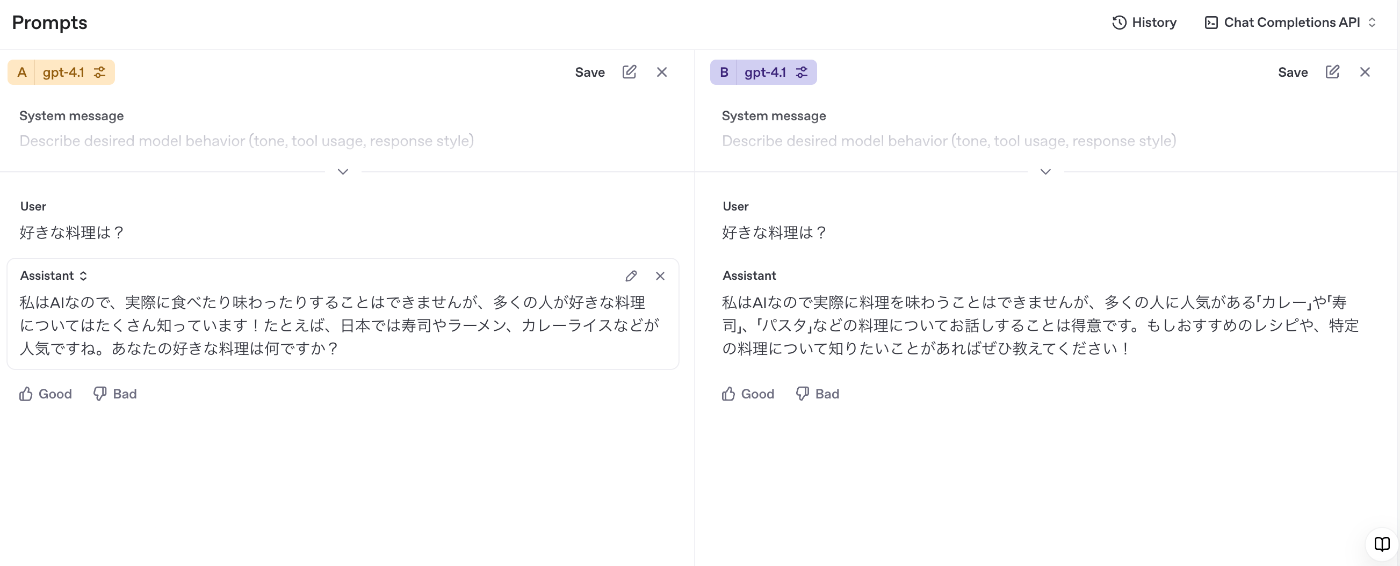Save prompt B
Image resolution: width=1400 pixels, height=566 pixels.
point(1293,72)
